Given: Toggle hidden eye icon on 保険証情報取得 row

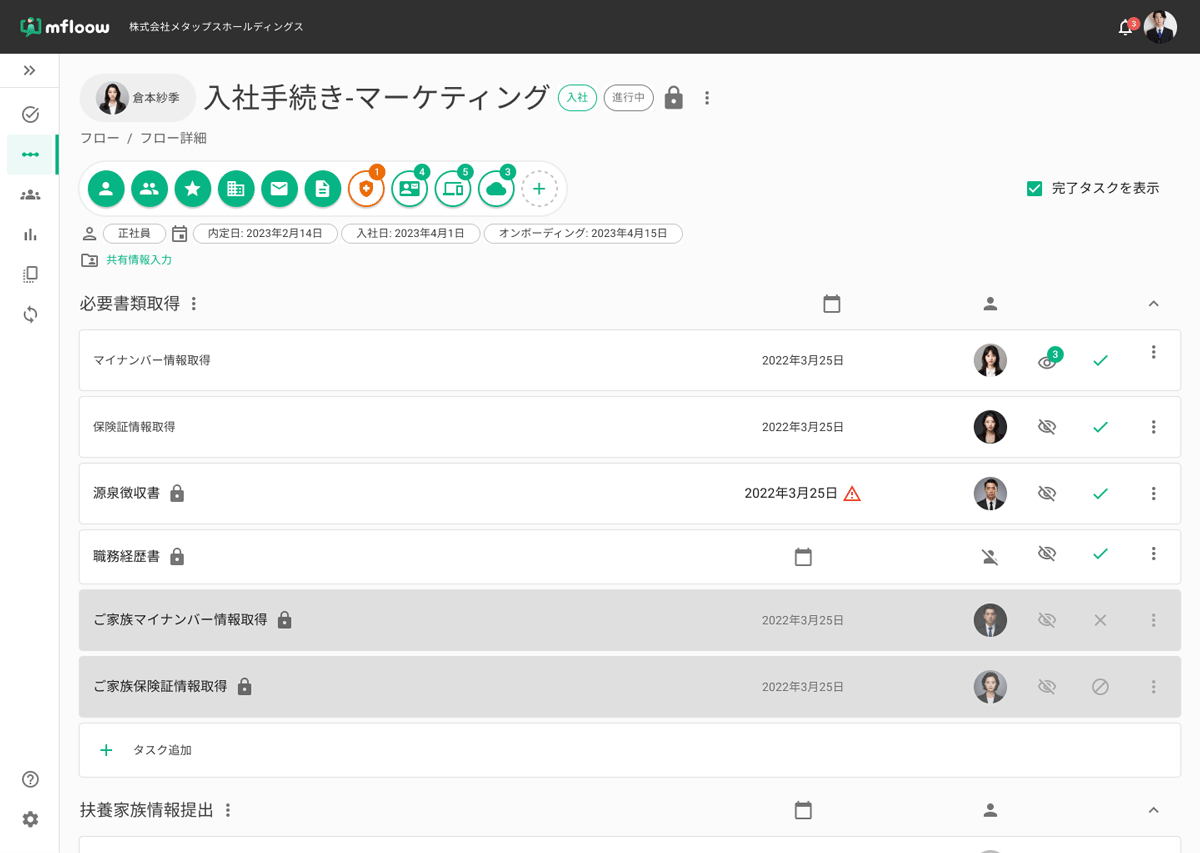Looking at the screenshot, I should point(1047,427).
